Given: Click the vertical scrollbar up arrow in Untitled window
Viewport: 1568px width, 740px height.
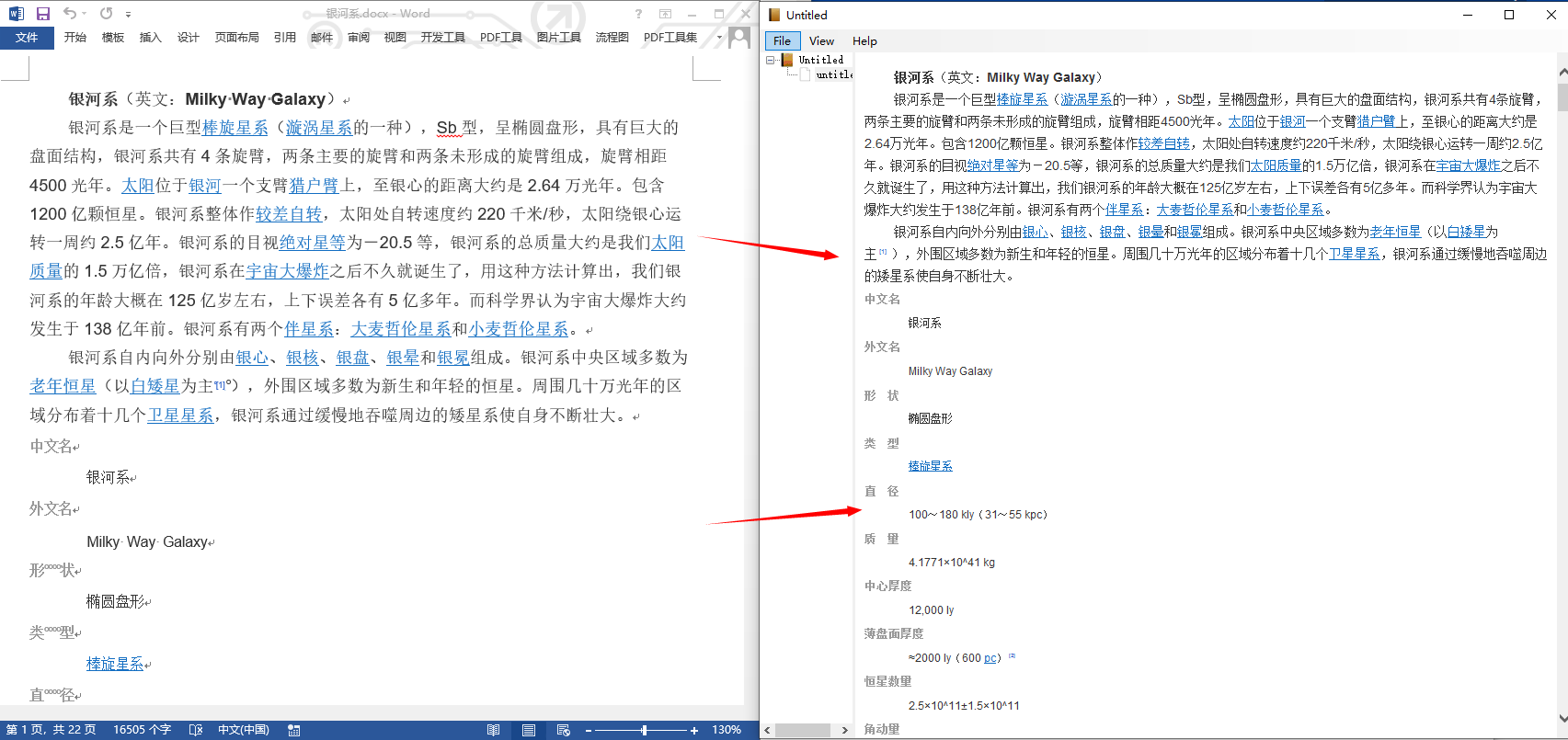Looking at the screenshot, I should click(1562, 72).
